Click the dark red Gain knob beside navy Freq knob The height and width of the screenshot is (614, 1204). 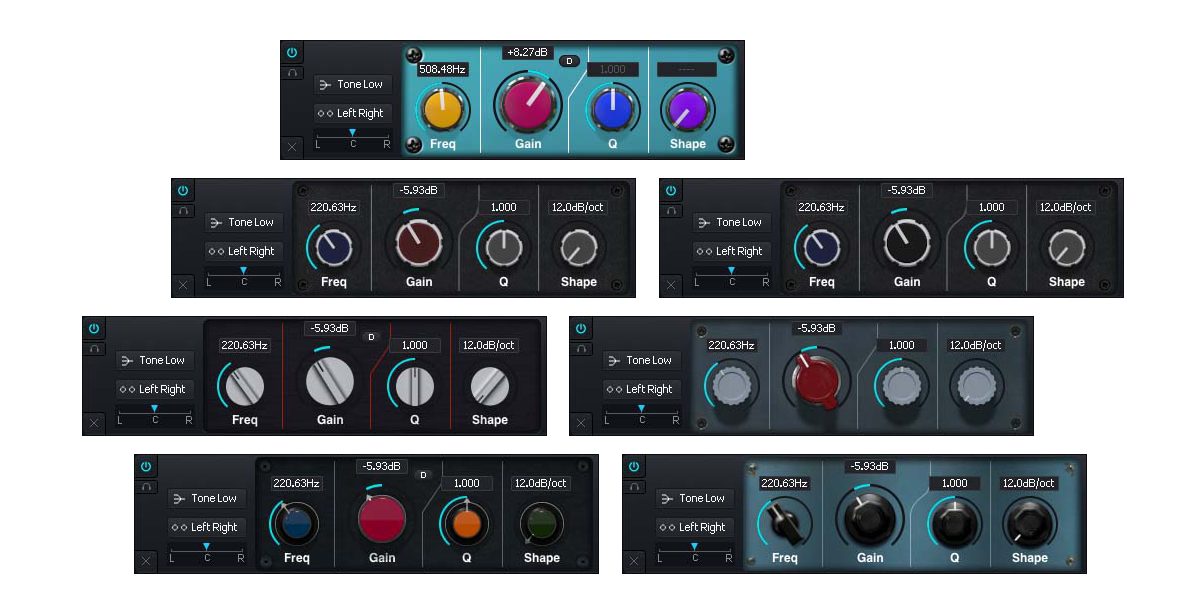(418, 243)
